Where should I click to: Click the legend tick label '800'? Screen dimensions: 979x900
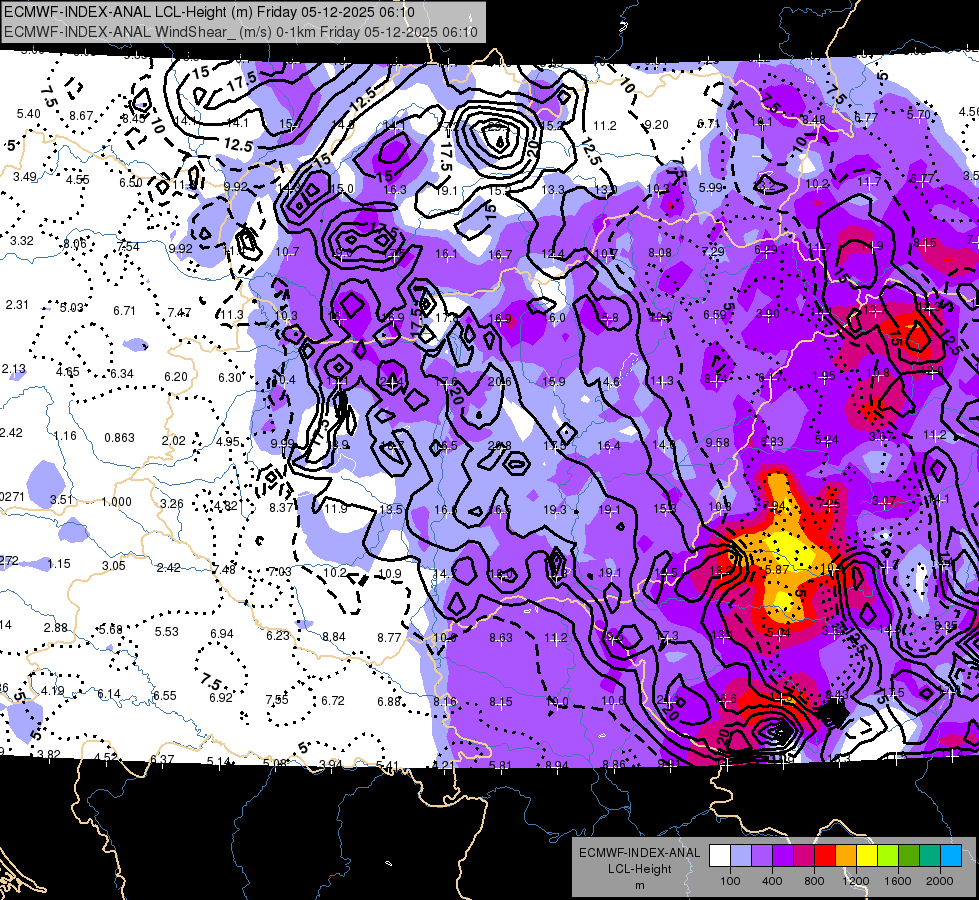pyautogui.click(x=814, y=881)
